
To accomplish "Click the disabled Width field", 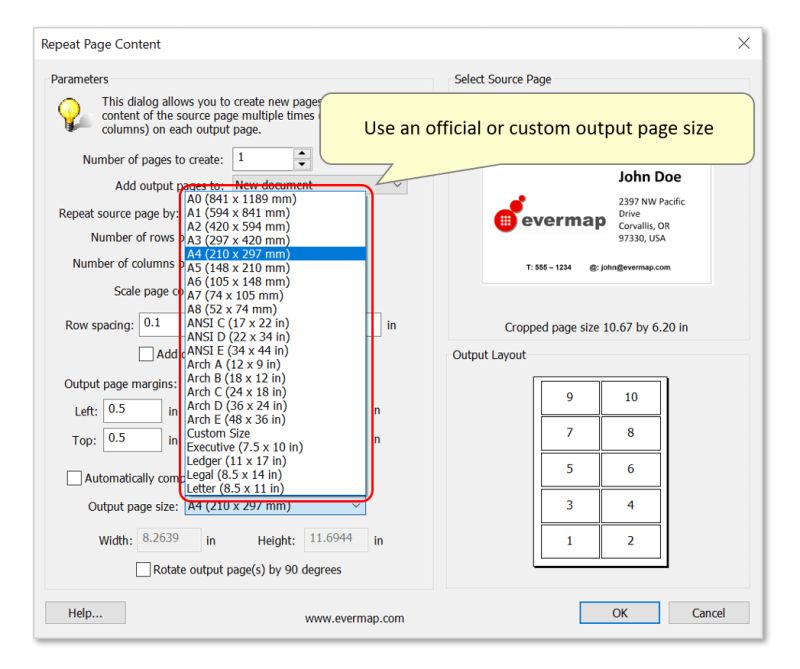I will [x=169, y=539].
